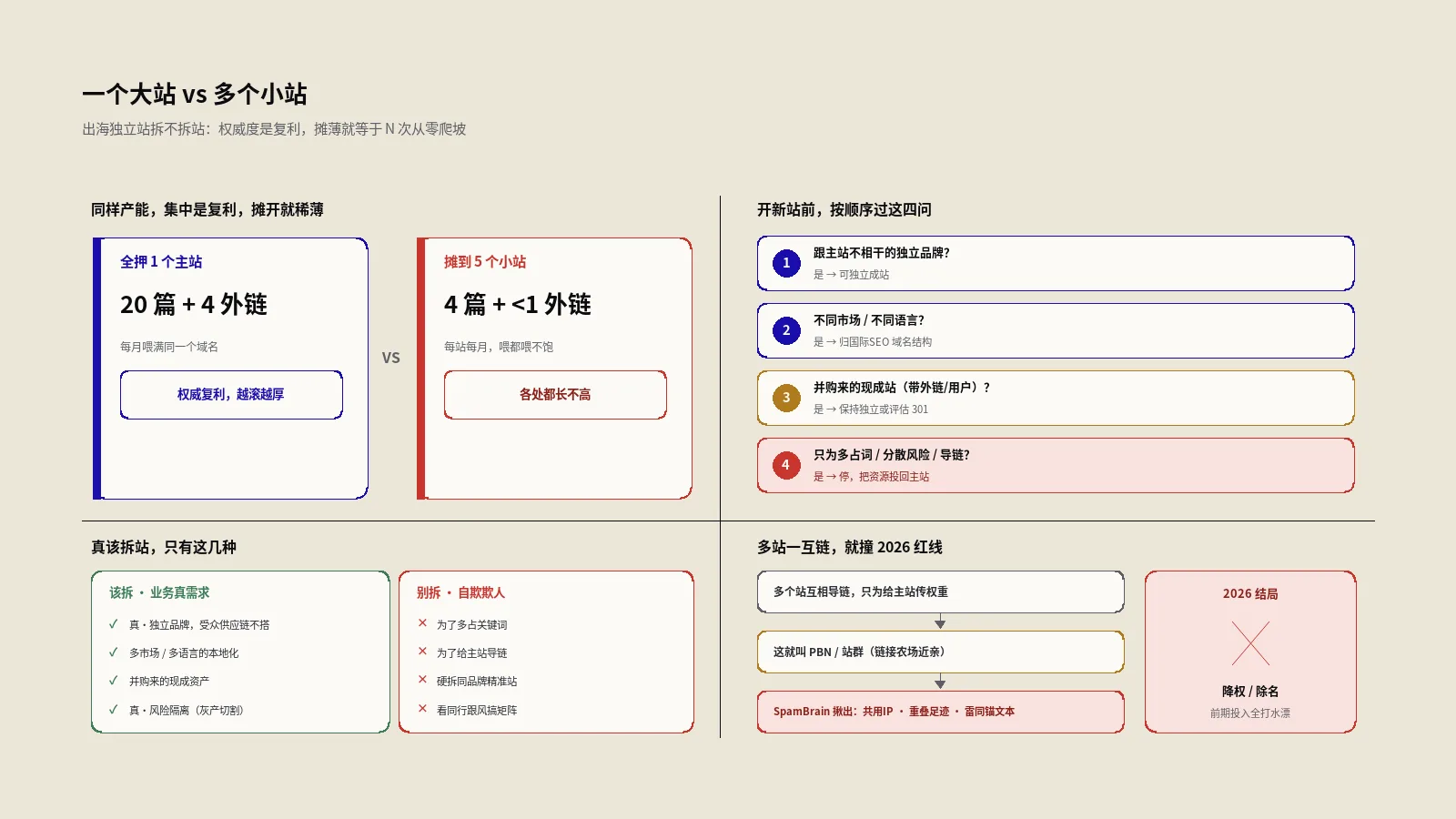Click the heading 同样产能，集中是复利，摊开就稀薄
The width and height of the screenshot is (1456, 819).
(x=207, y=210)
